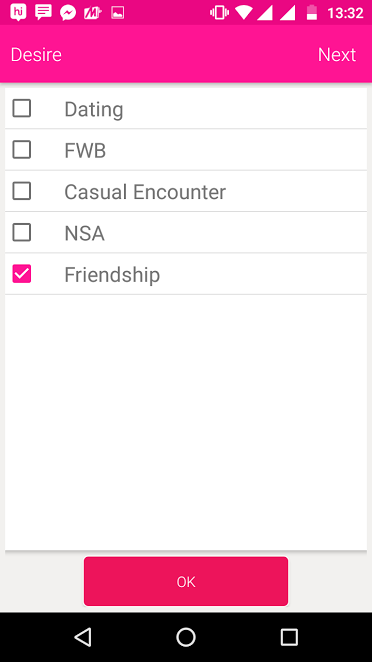Tap the Wi-Fi status icon
Image resolution: width=372 pixels, height=662 pixels.
244,13
